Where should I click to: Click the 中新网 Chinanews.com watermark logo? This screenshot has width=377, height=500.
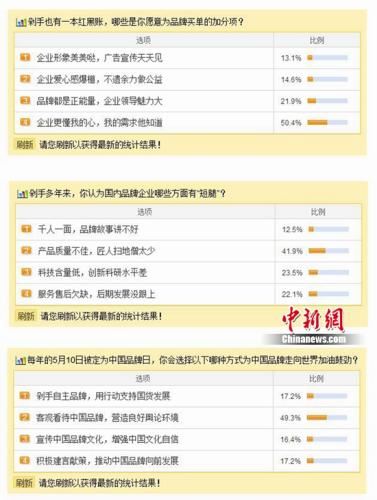[x=313, y=326]
